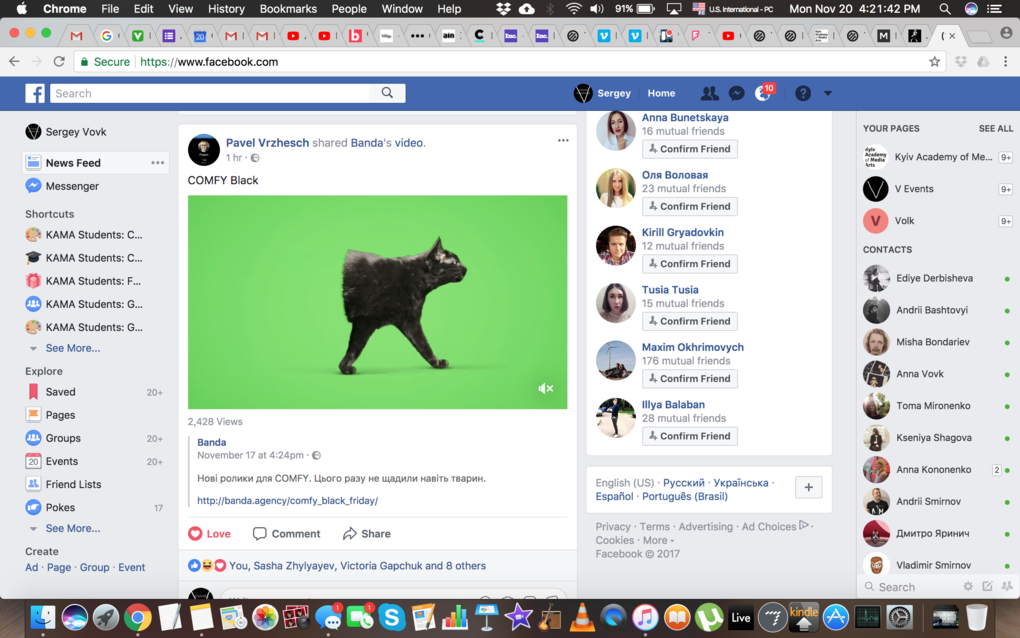
Task: Open chat with Anna Kononenko
Action: click(x=937, y=470)
